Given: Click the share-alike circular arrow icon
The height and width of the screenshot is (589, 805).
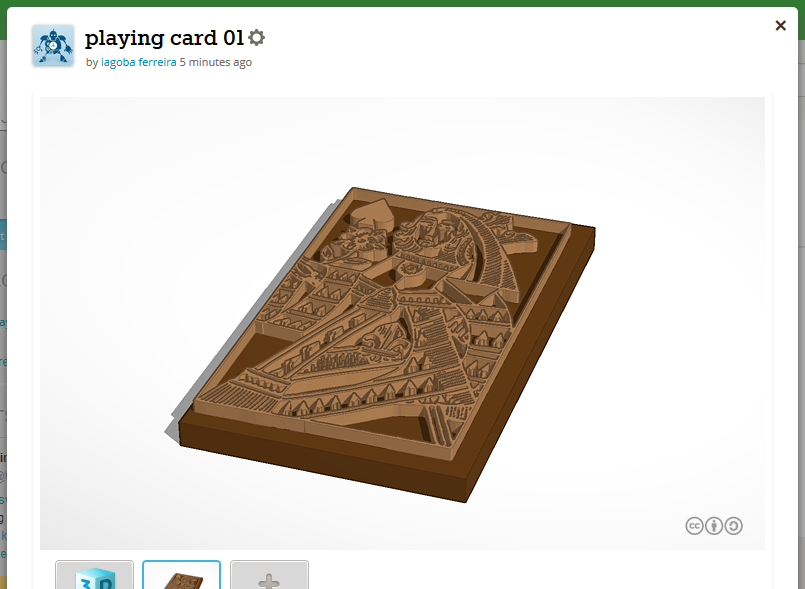Looking at the screenshot, I should pyautogui.click(x=733, y=526).
